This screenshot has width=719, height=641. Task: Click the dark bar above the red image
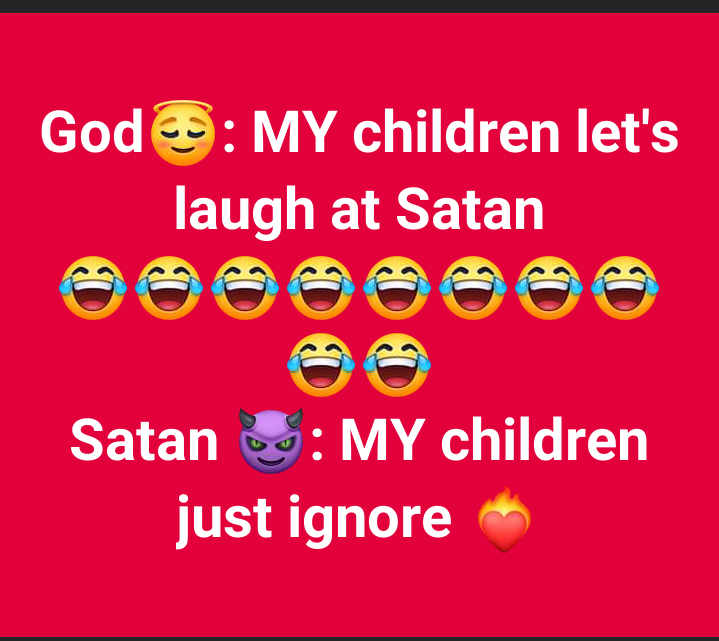coord(360,6)
